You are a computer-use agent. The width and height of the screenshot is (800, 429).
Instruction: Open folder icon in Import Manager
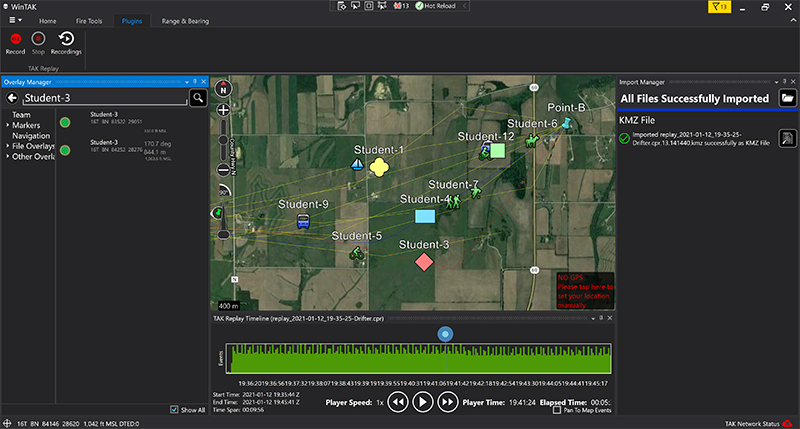click(788, 98)
